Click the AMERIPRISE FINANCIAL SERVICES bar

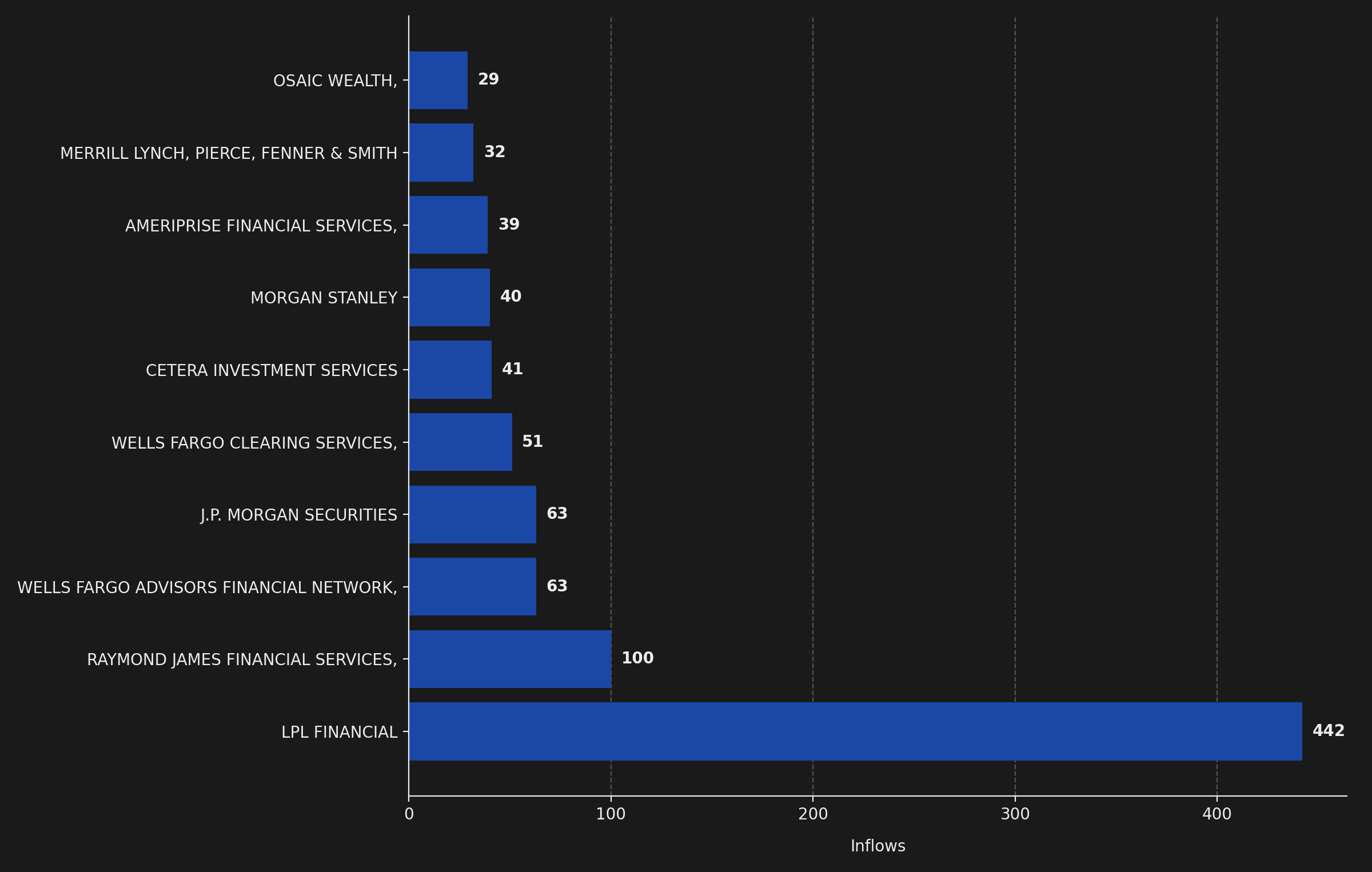448,225
